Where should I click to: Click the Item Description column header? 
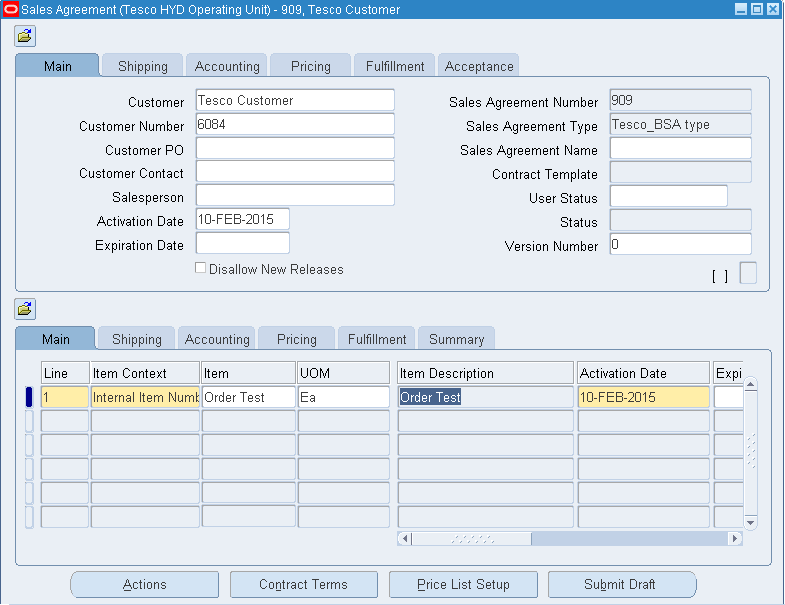485,373
